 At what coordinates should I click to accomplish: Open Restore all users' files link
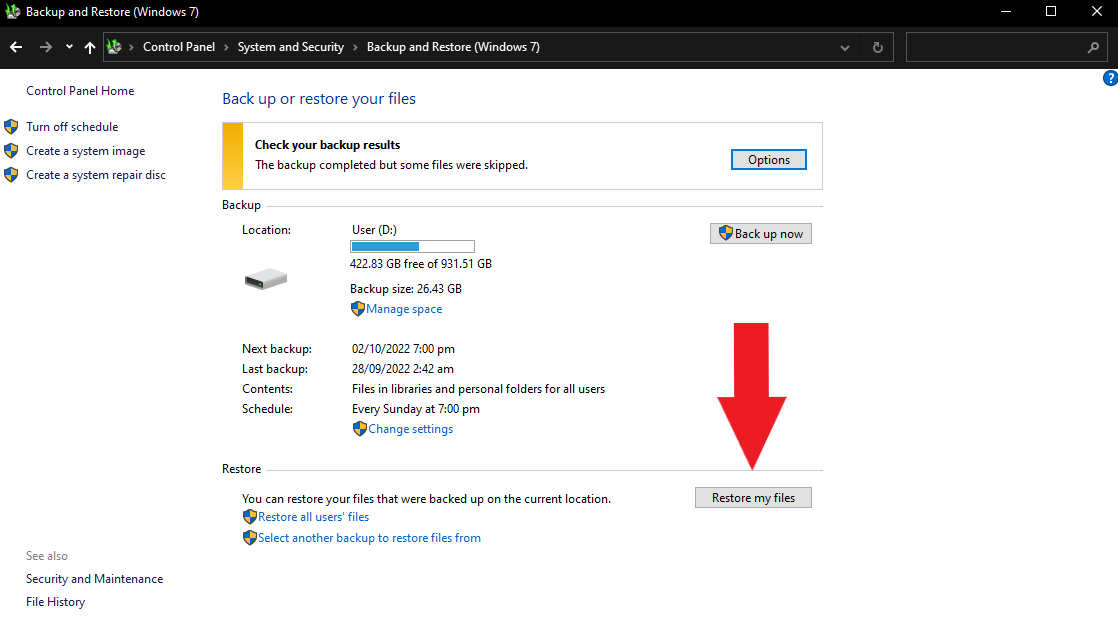(314, 517)
